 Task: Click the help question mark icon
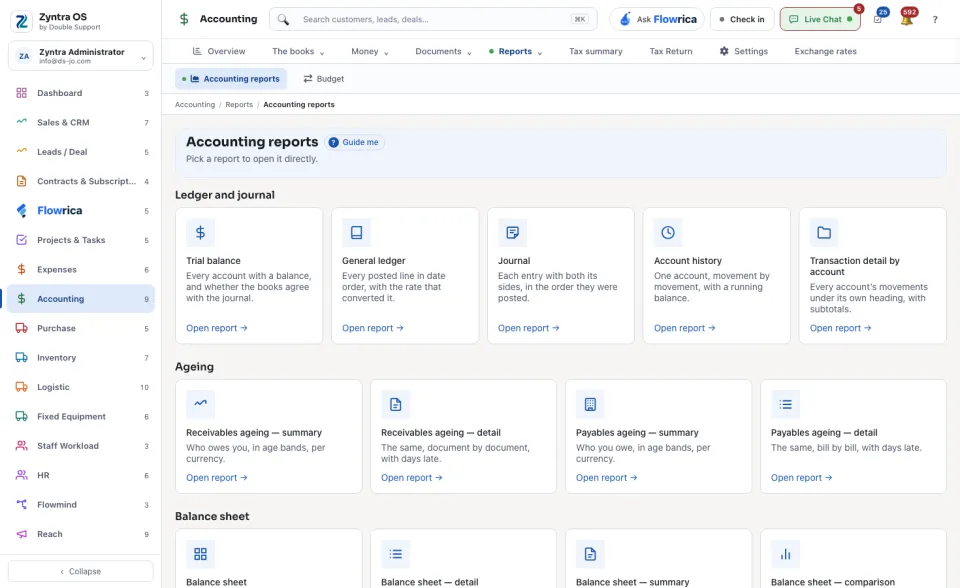pyautogui.click(x=935, y=20)
